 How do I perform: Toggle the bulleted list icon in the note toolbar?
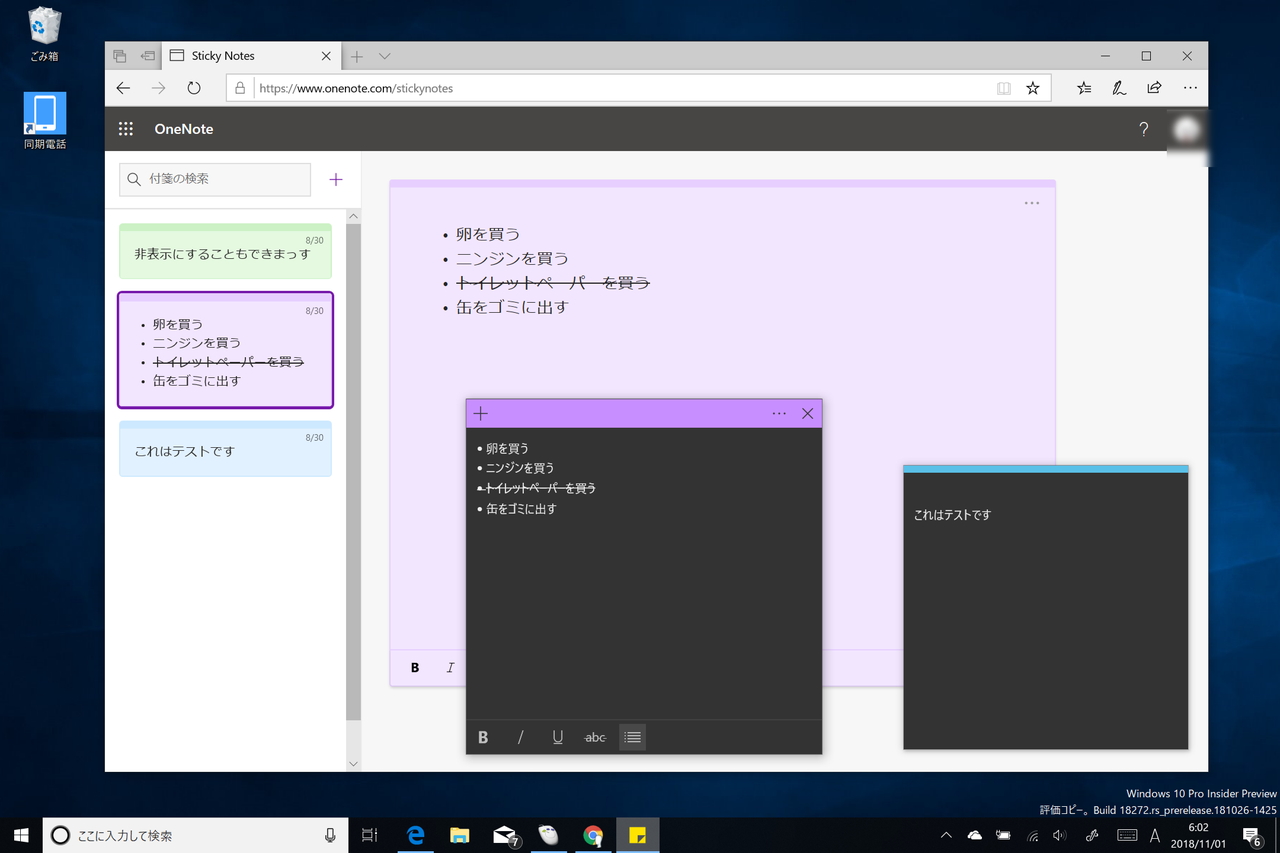[632, 737]
